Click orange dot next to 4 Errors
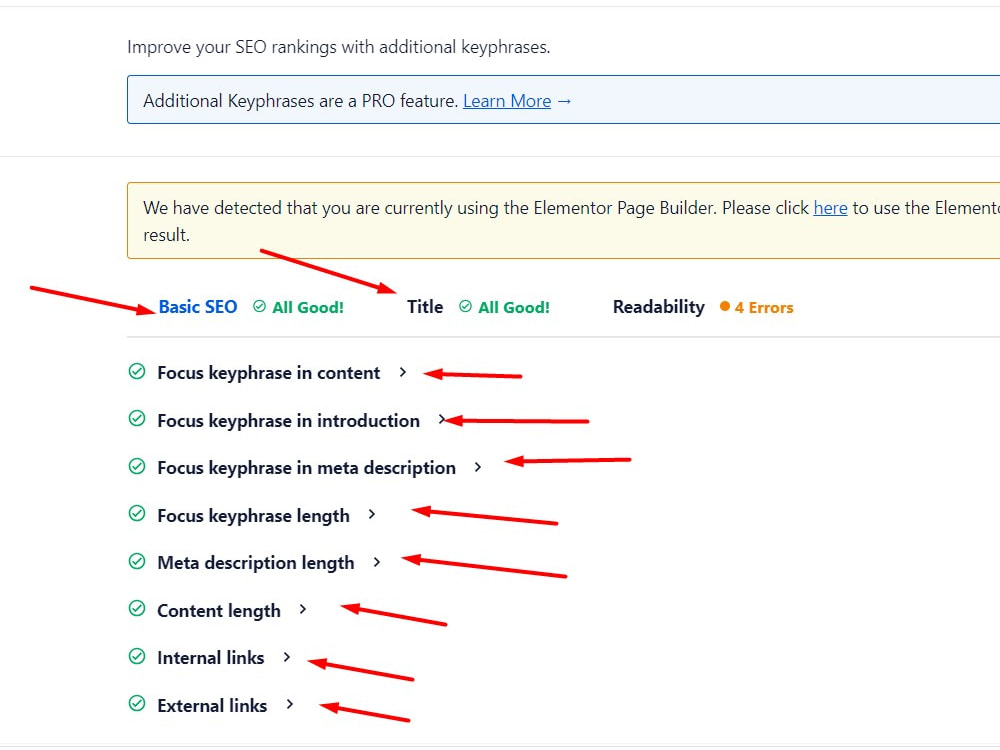 tap(724, 307)
